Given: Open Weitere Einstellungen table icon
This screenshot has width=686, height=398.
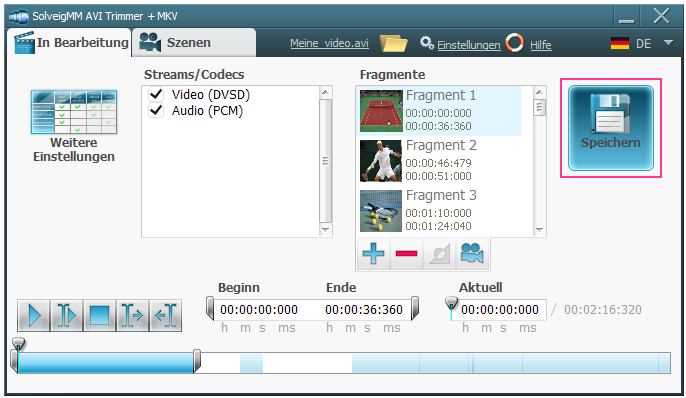Looking at the screenshot, I should 74,112.
